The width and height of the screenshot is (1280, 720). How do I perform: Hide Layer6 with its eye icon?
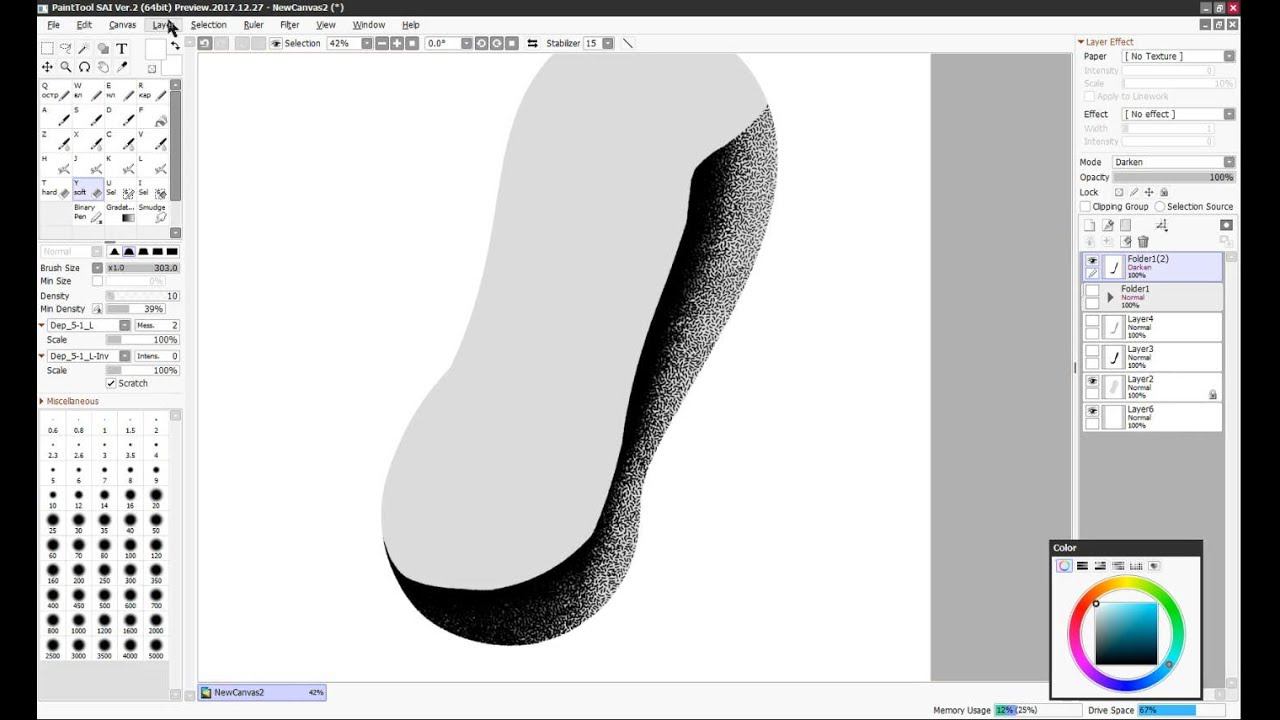pos(1092,411)
